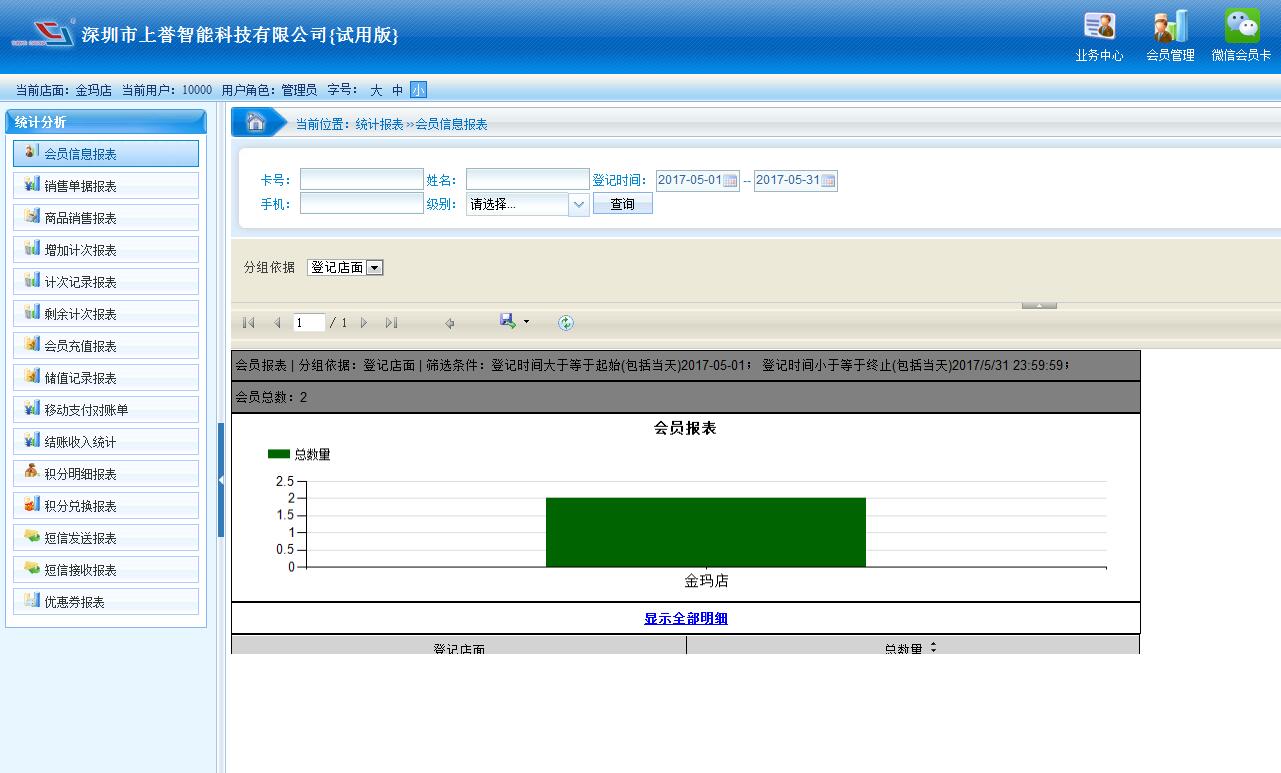This screenshot has width=1281, height=773.
Task: Collapse the report parameters panel
Action: coord(1039,305)
